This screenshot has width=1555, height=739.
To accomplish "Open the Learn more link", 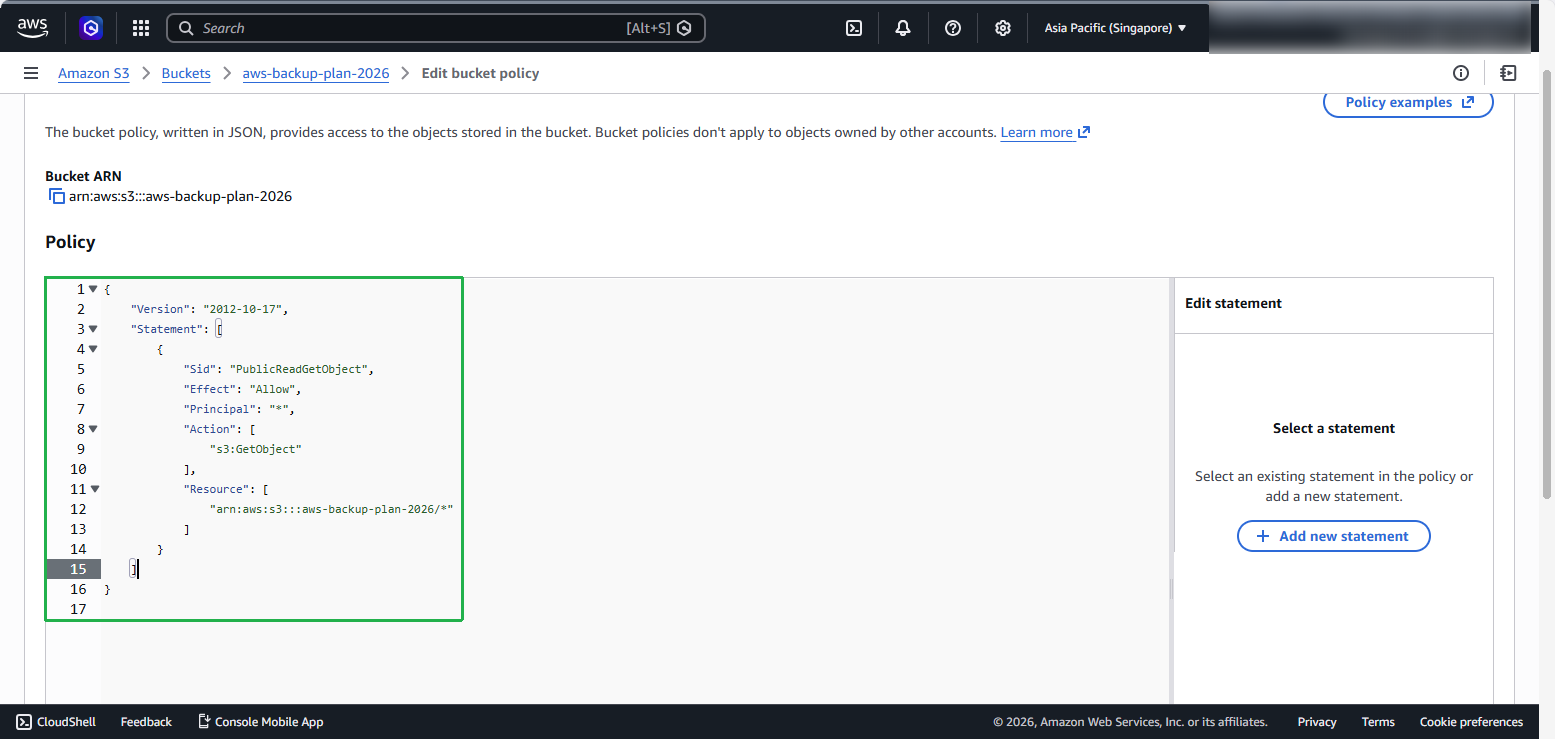I will click(x=1045, y=132).
